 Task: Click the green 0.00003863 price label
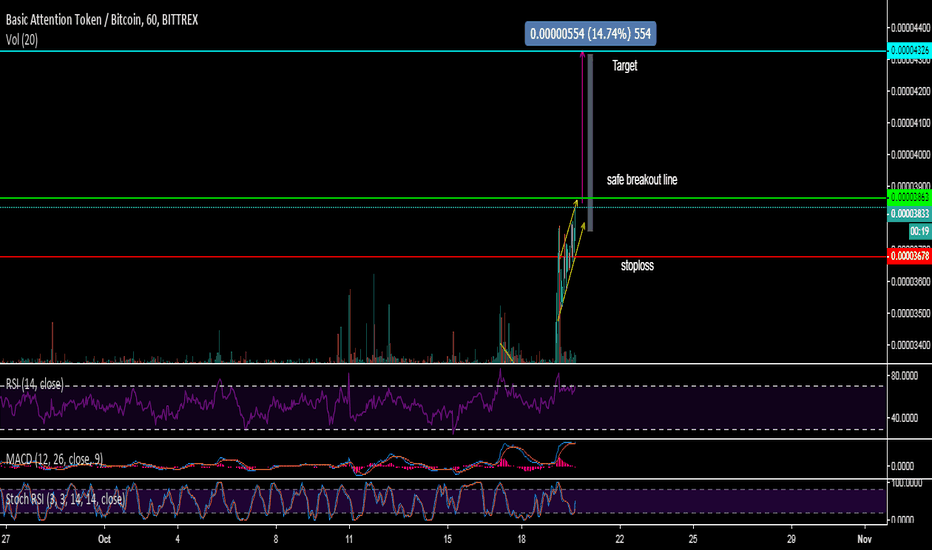point(909,197)
